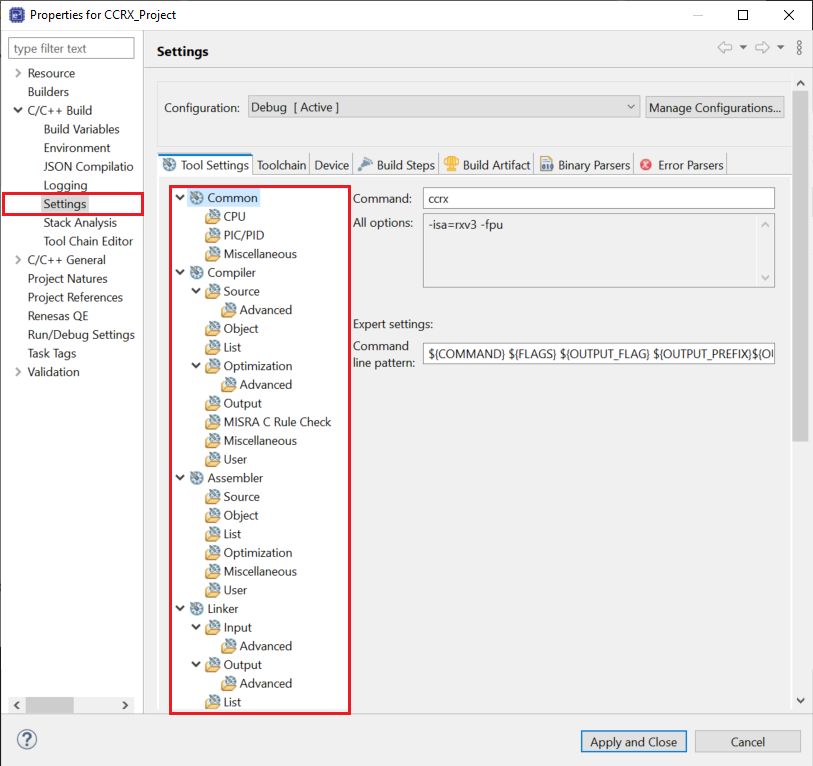Switch to the Build Artifact tab
Viewport: 813px width, 766px height.
(x=487, y=165)
